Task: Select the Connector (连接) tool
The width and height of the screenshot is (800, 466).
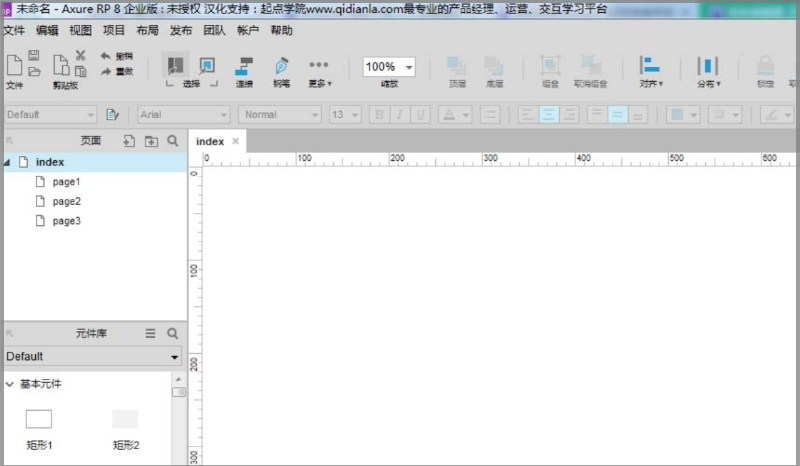Action: pyautogui.click(x=243, y=68)
